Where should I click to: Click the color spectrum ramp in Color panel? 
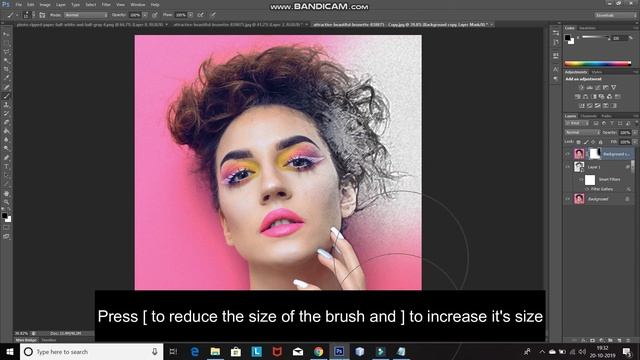coord(598,64)
